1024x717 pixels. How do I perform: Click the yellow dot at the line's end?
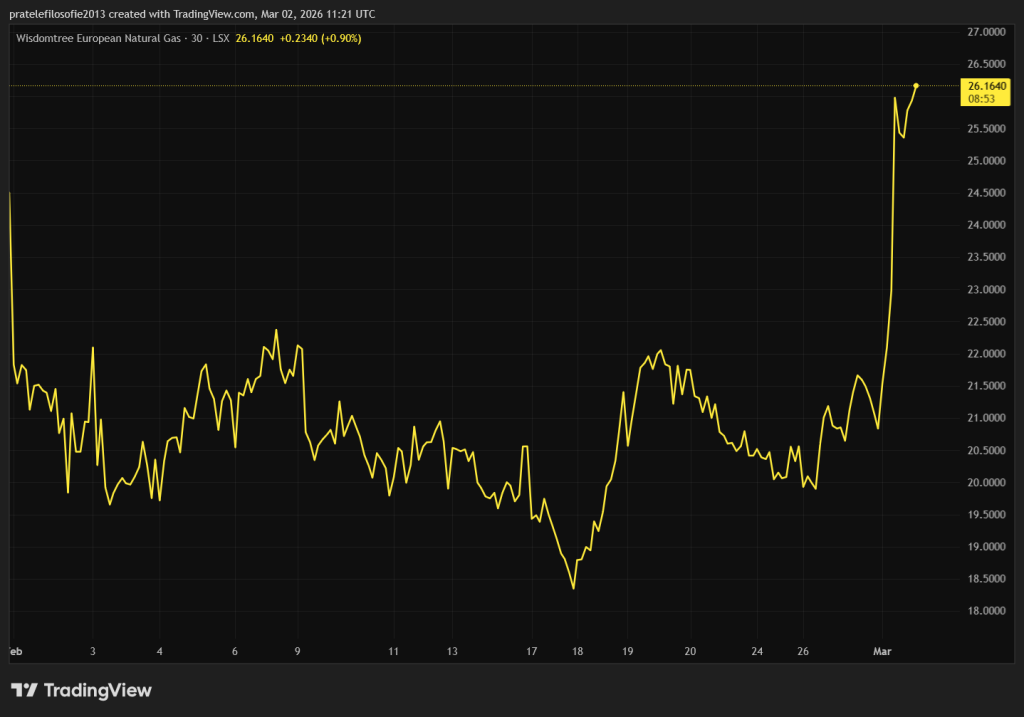click(x=916, y=86)
